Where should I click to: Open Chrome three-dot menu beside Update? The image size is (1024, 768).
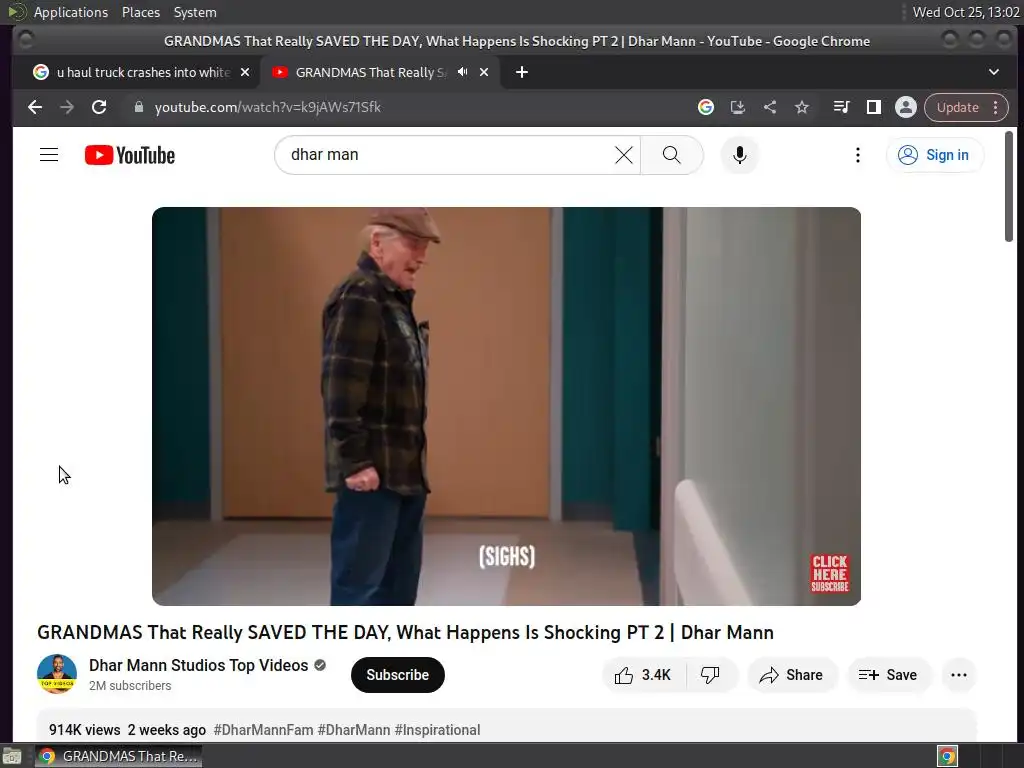(995, 107)
